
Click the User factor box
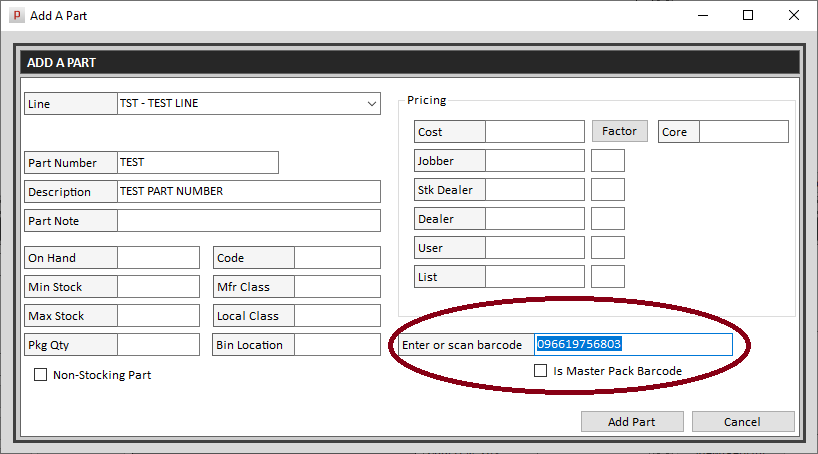608,247
